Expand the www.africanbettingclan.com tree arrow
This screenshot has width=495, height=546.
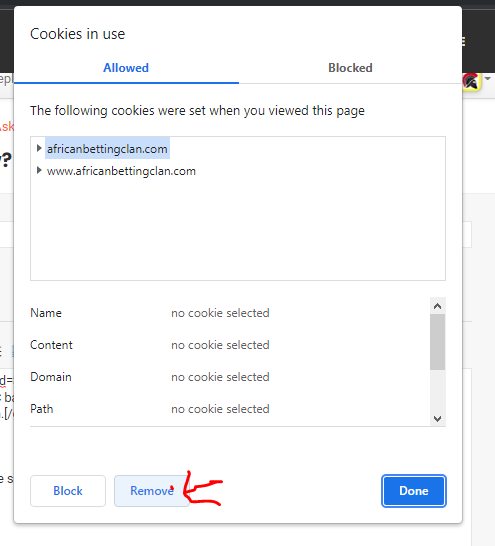point(39,170)
